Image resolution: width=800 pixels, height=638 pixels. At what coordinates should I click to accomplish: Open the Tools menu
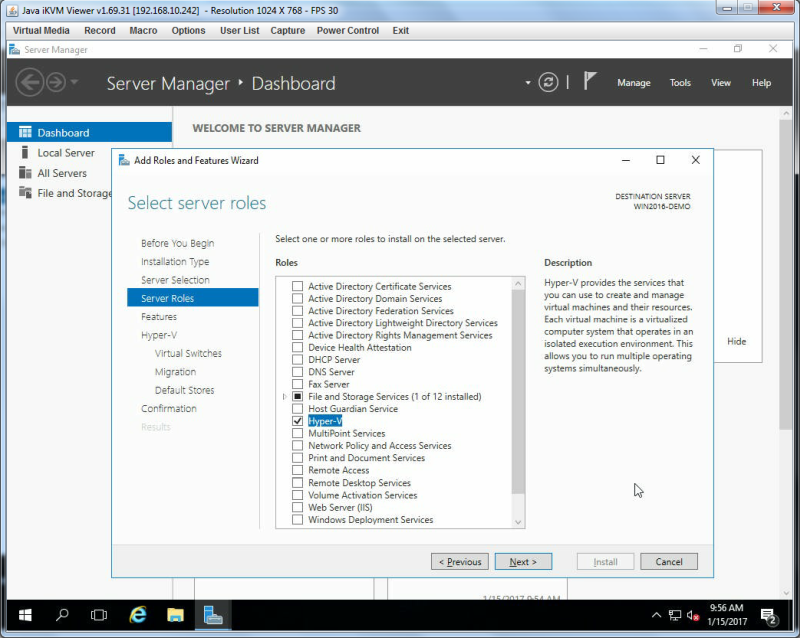tap(680, 83)
